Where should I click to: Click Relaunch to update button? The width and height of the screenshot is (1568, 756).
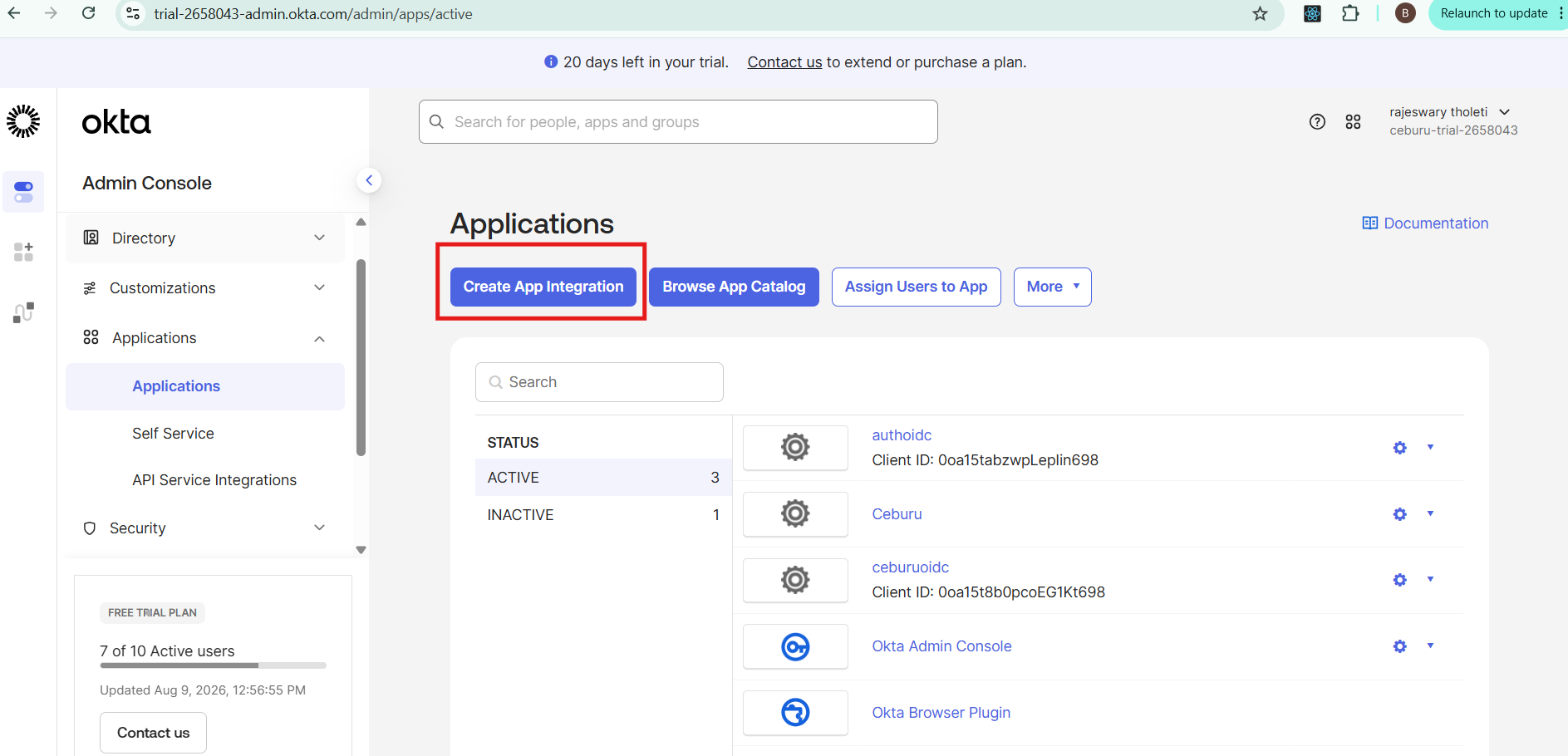pyautogui.click(x=1494, y=13)
